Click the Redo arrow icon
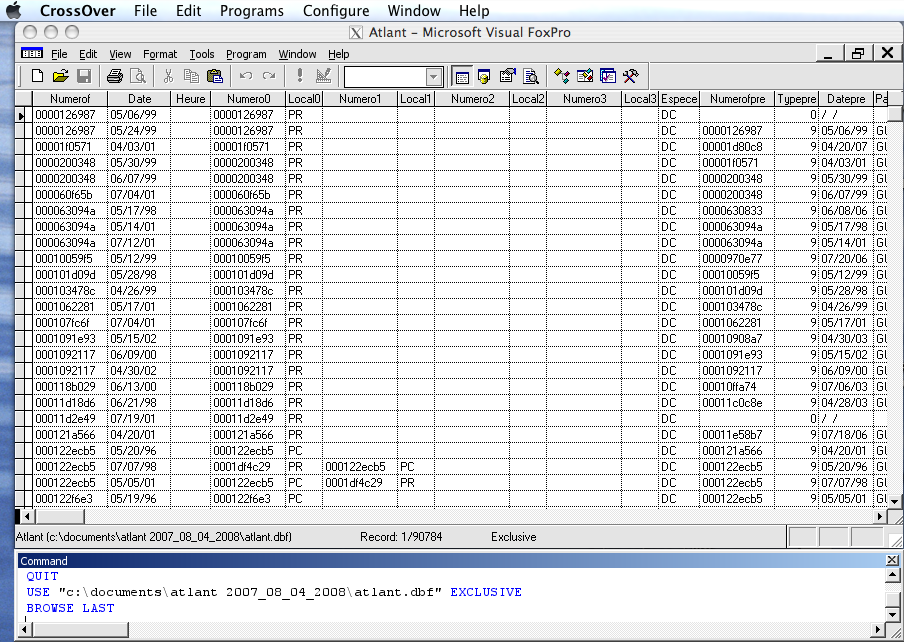904x642 pixels. pos(269,76)
